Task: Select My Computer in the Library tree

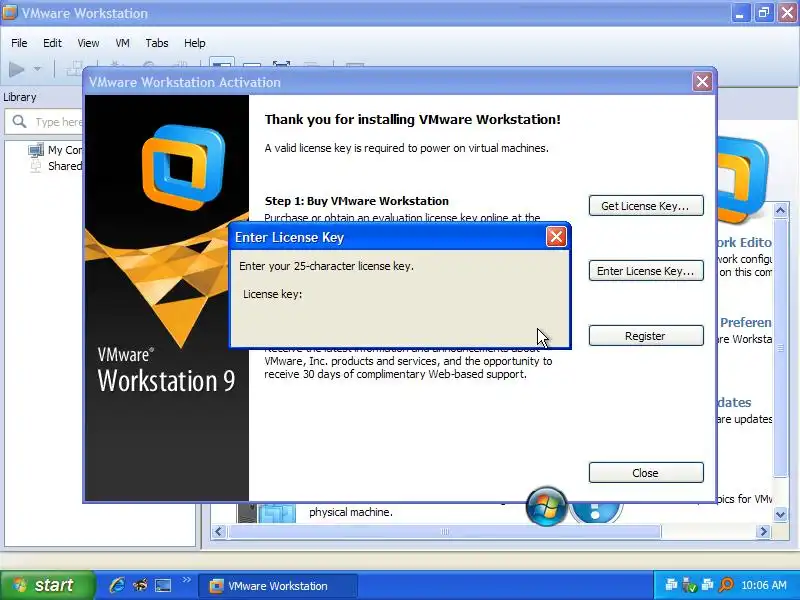Action: pyautogui.click(x=65, y=150)
